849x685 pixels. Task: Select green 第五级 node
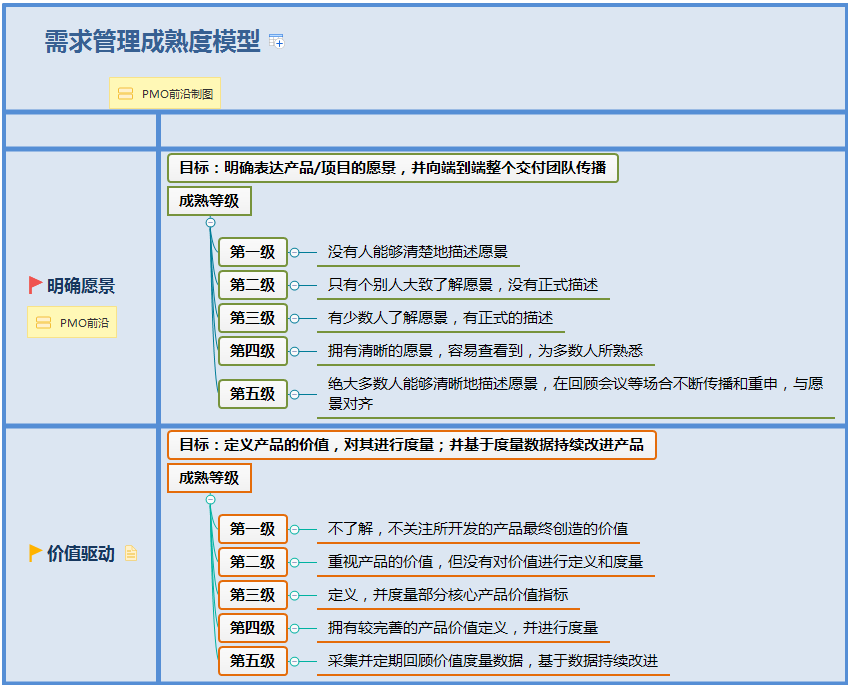coord(252,394)
